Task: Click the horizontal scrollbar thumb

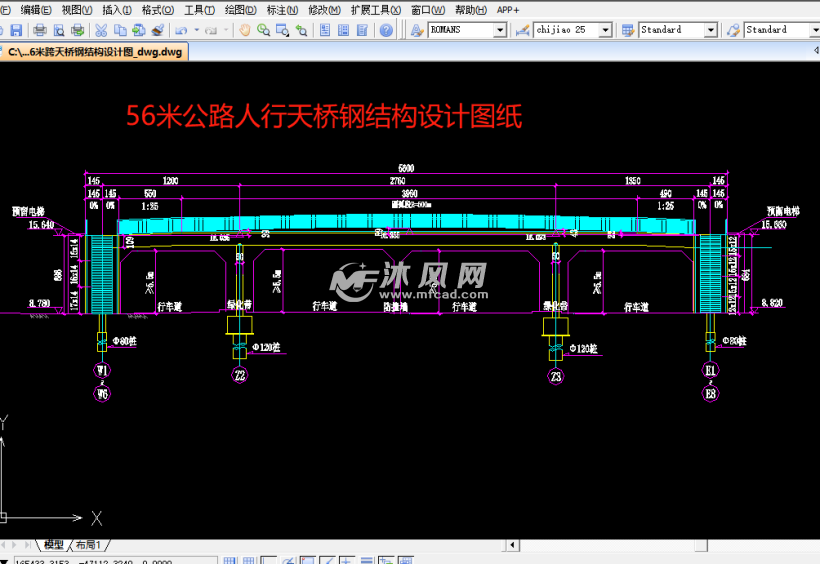Action: pyautogui.click(x=701, y=545)
